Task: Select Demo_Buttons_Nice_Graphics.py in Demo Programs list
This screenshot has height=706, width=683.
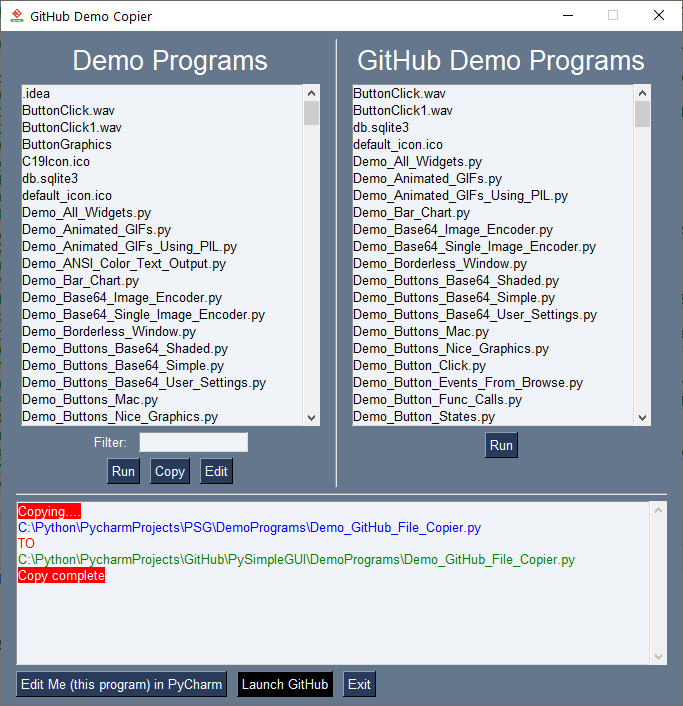Action: coord(163,416)
